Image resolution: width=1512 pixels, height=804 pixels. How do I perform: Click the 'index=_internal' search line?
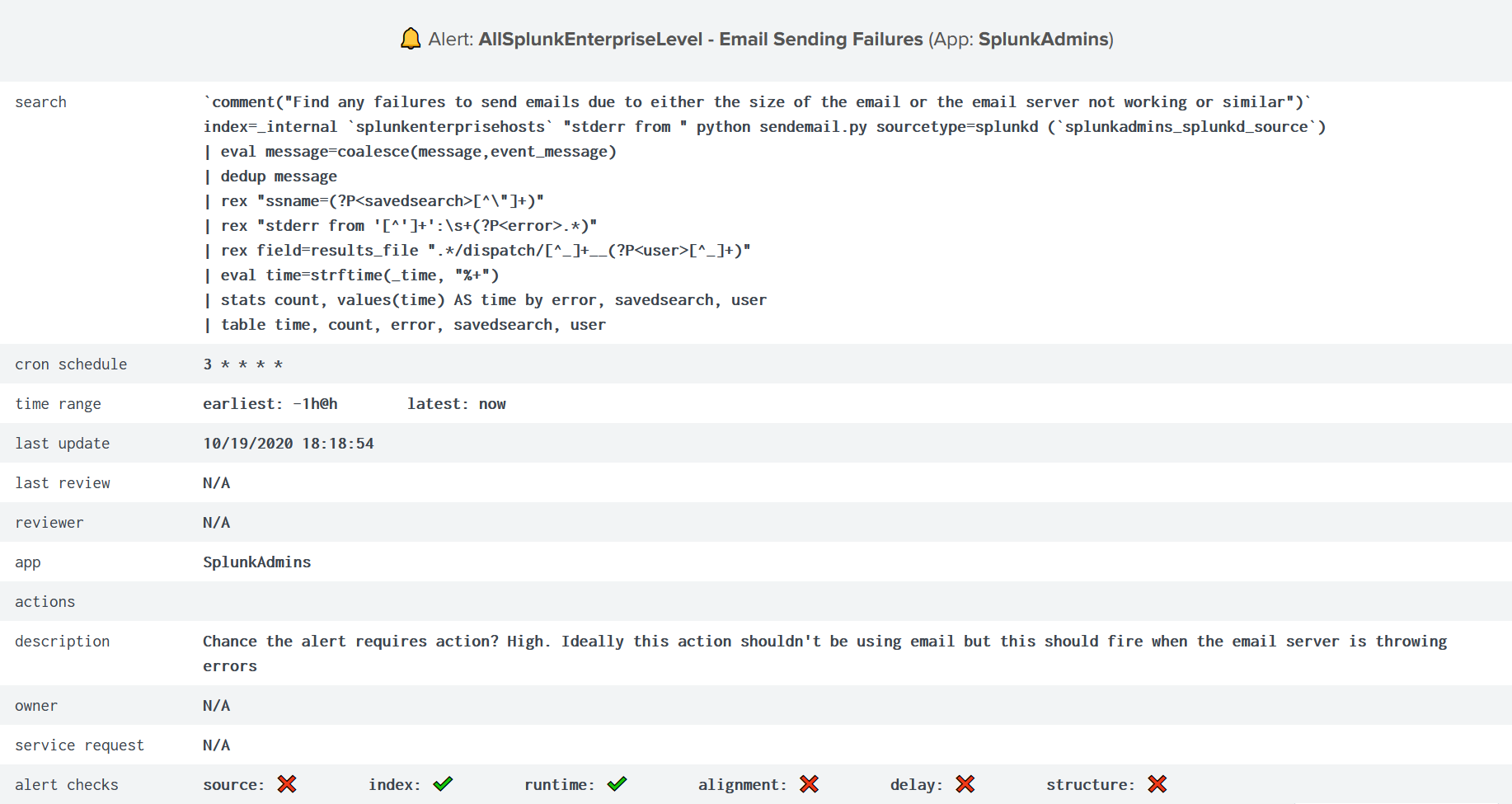click(764, 127)
